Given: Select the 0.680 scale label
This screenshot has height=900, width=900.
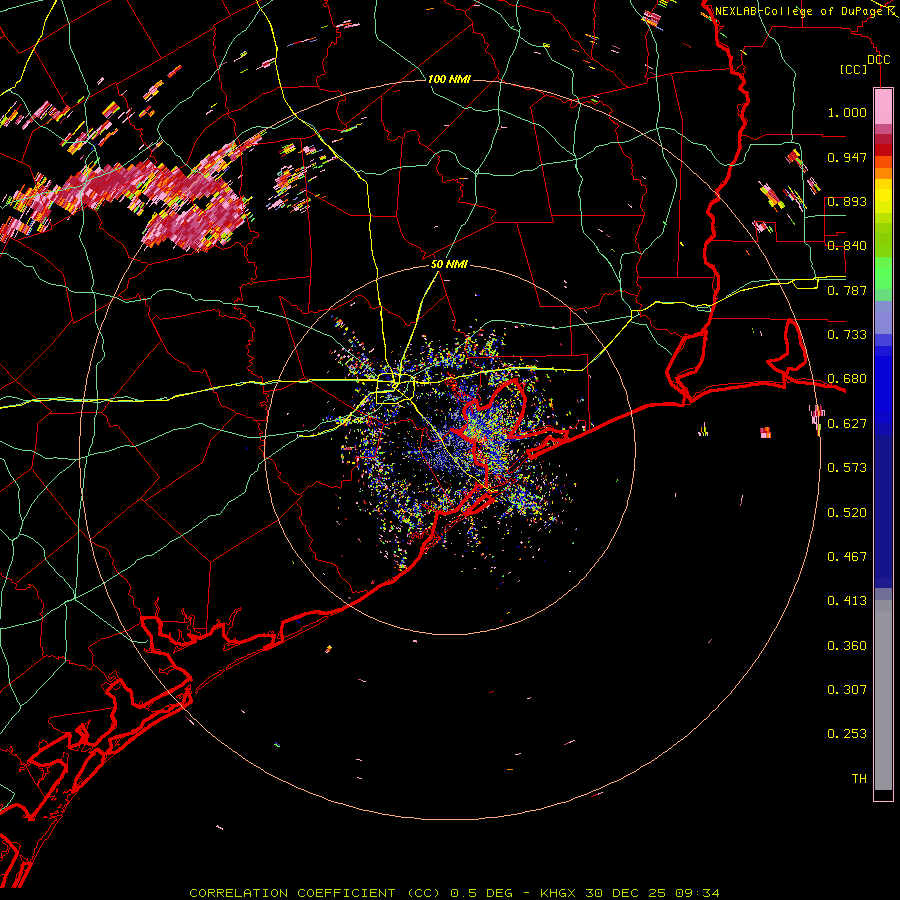Looking at the screenshot, I should [x=847, y=379].
